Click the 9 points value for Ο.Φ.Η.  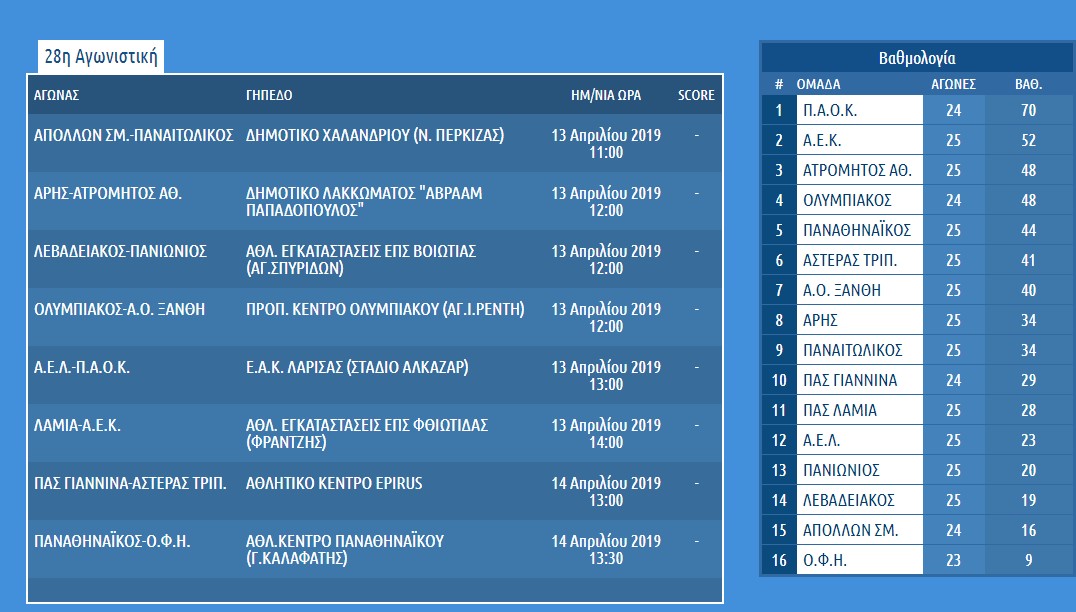click(1028, 560)
